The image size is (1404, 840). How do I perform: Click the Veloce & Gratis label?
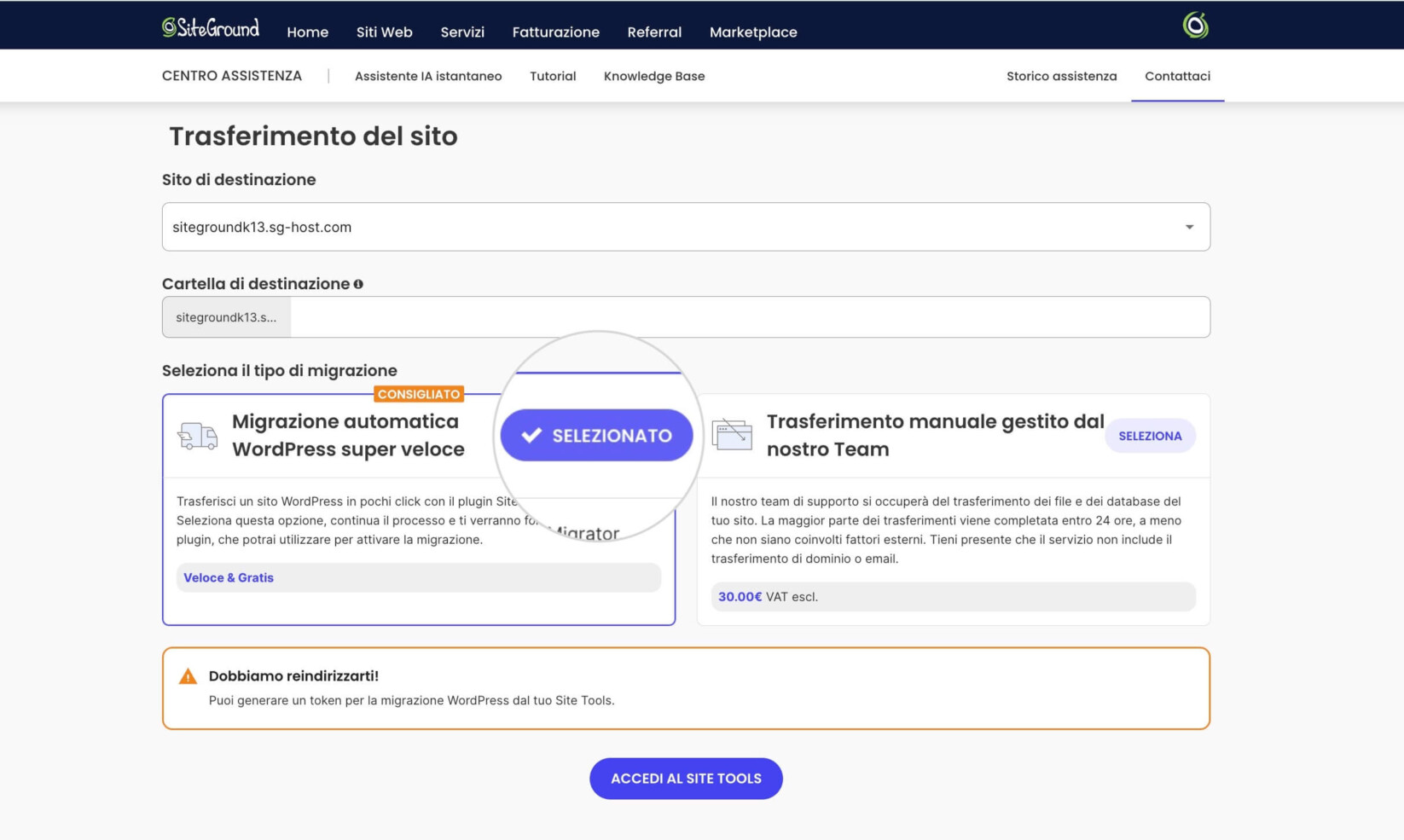pos(229,577)
